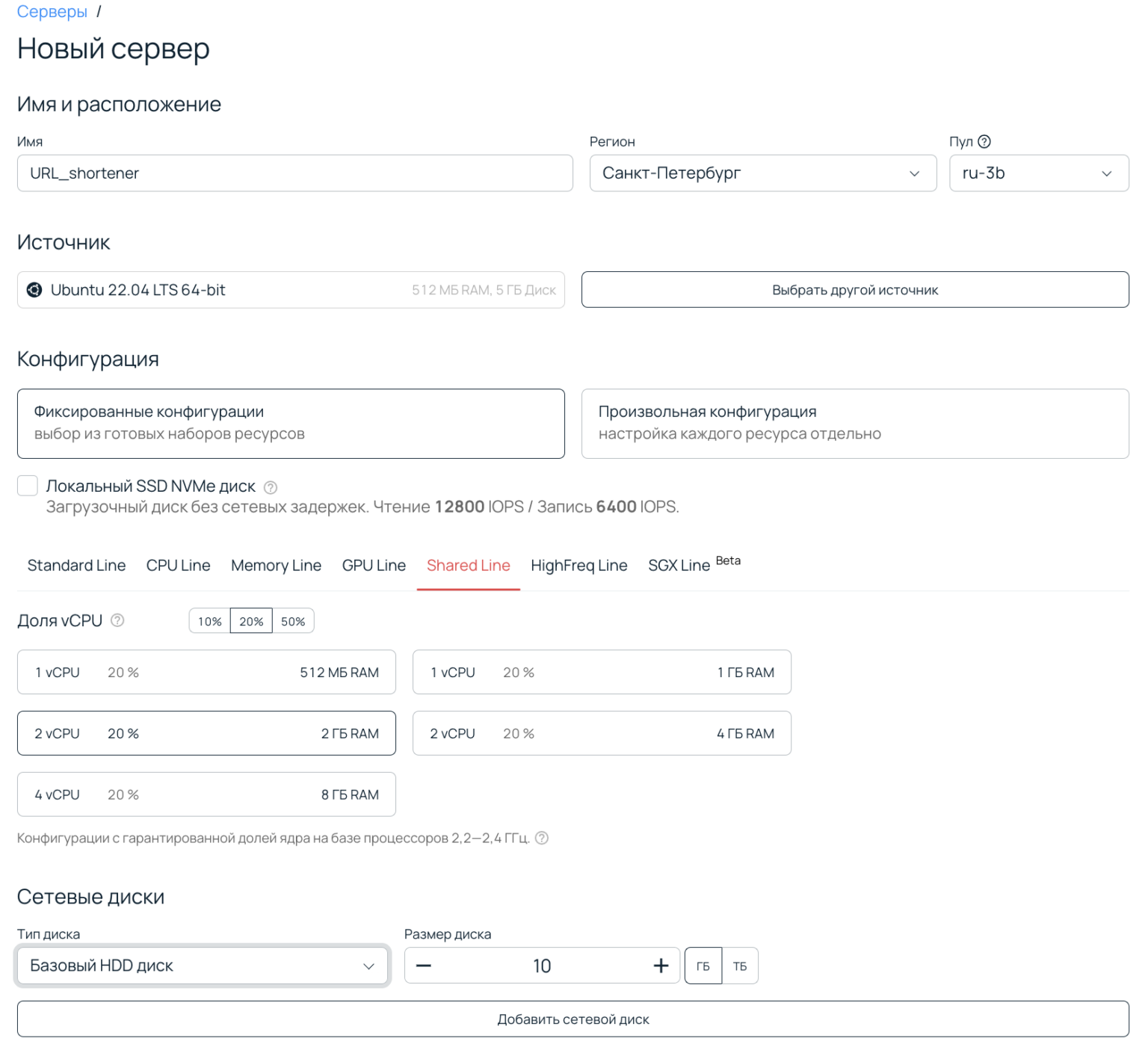Select 50% vCPU share option
The height and width of the screenshot is (1059, 1148).
coord(293,621)
